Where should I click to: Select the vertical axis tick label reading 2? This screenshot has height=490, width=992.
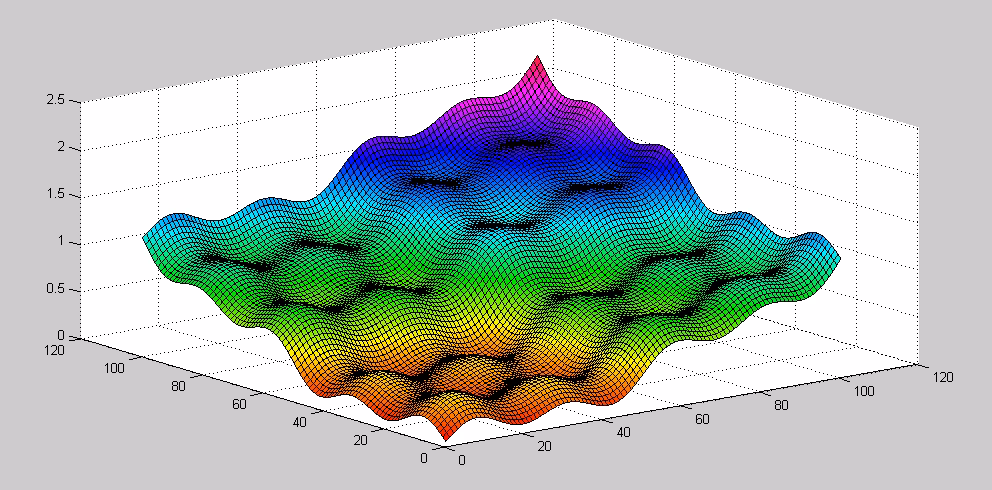click(x=61, y=147)
